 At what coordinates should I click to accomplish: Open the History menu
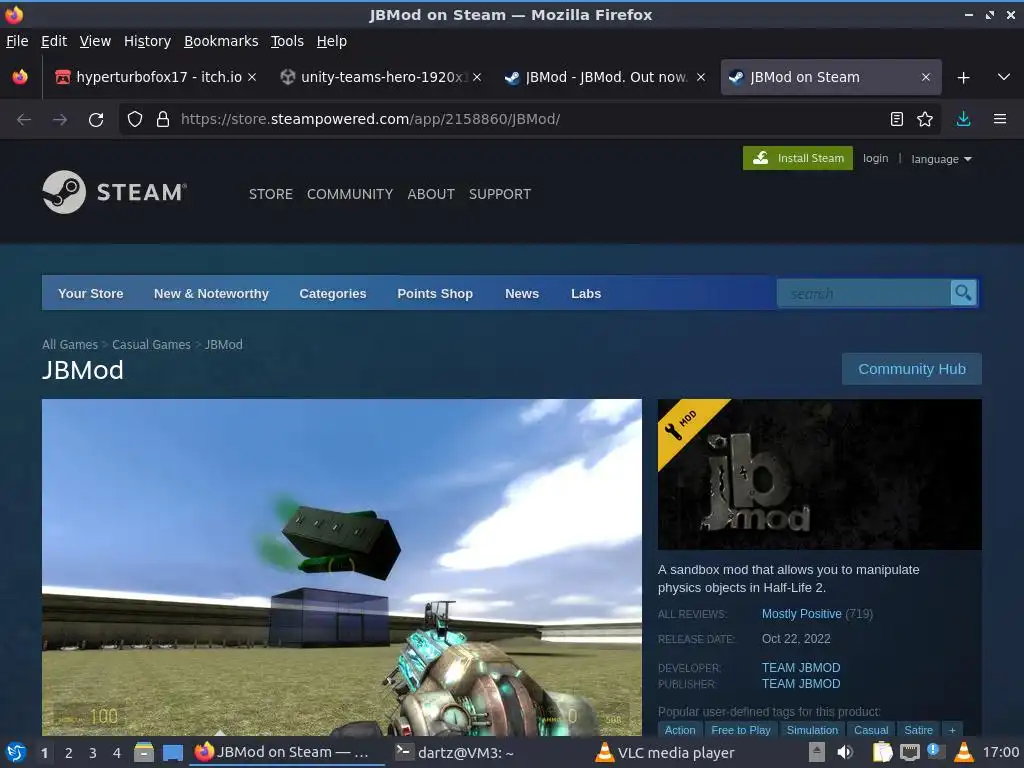click(147, 41)
